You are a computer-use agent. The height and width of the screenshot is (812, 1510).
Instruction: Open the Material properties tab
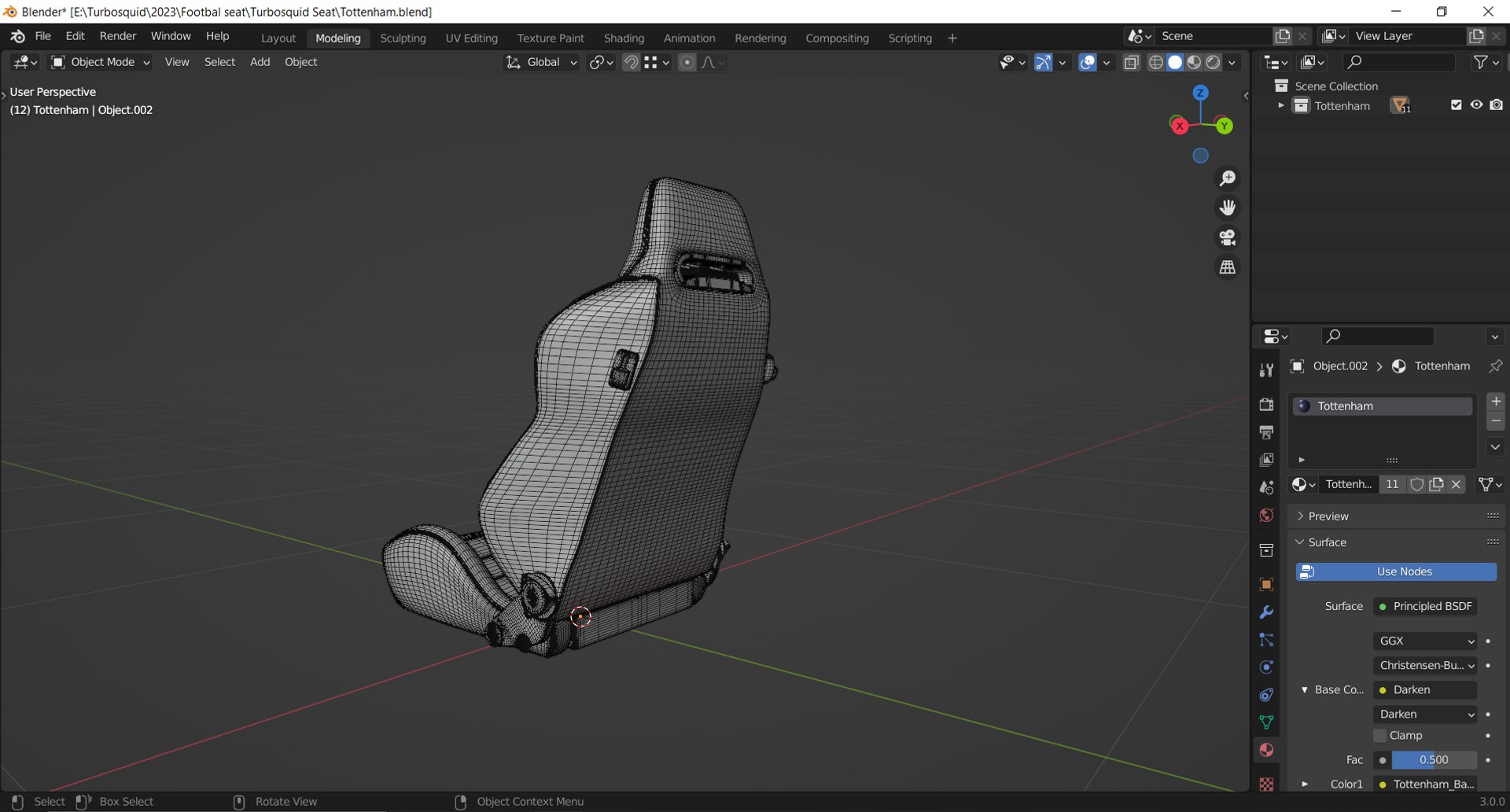[x=1266, y=750]
